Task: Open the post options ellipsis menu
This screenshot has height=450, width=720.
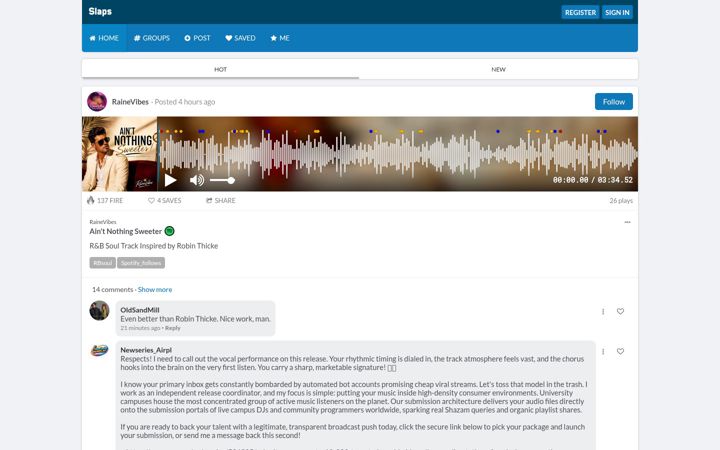Action: (x=627, y=222)
